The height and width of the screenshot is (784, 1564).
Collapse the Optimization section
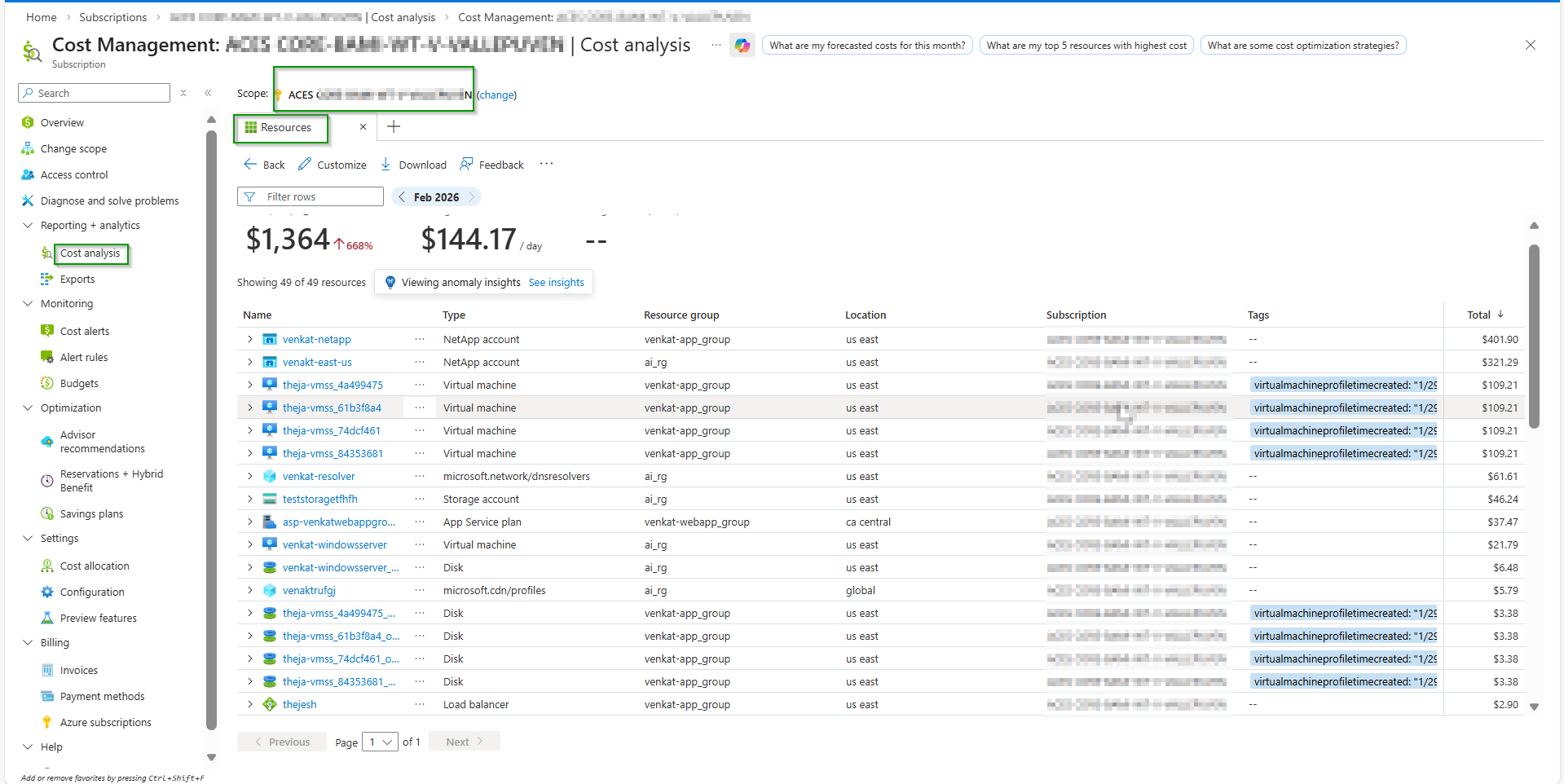coord(28,408)
